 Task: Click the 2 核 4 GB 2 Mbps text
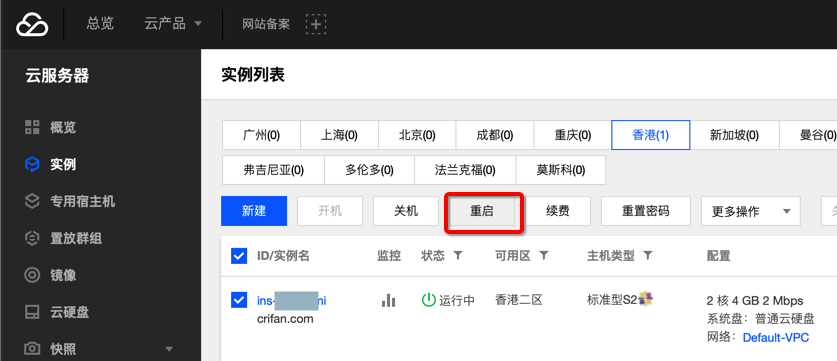point(755,301)
